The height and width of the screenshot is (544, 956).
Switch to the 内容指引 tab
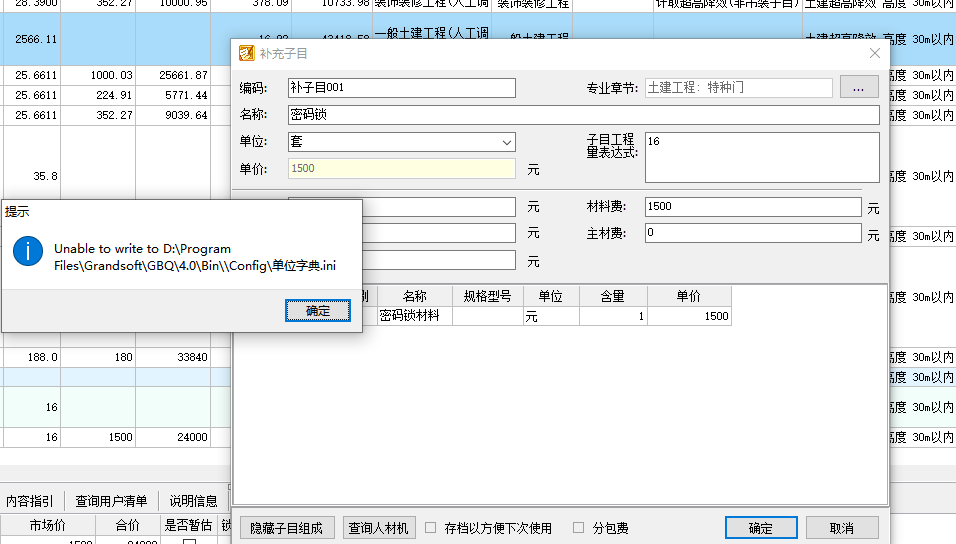[x=30, y=501]
